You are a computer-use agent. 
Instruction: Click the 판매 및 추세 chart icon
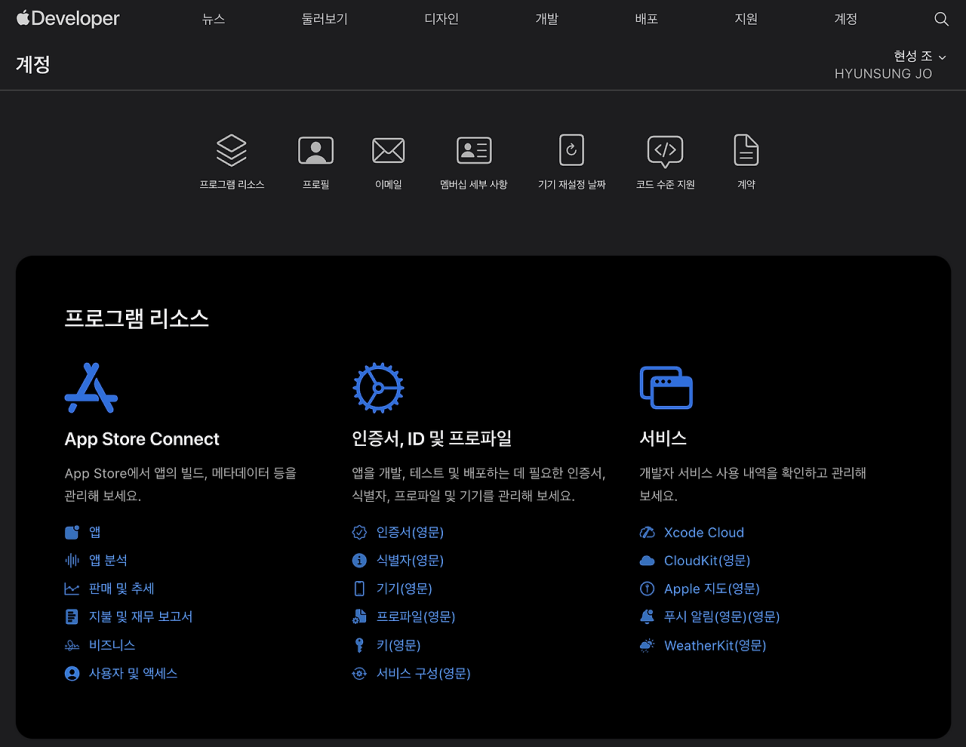(x=72, y=589)
